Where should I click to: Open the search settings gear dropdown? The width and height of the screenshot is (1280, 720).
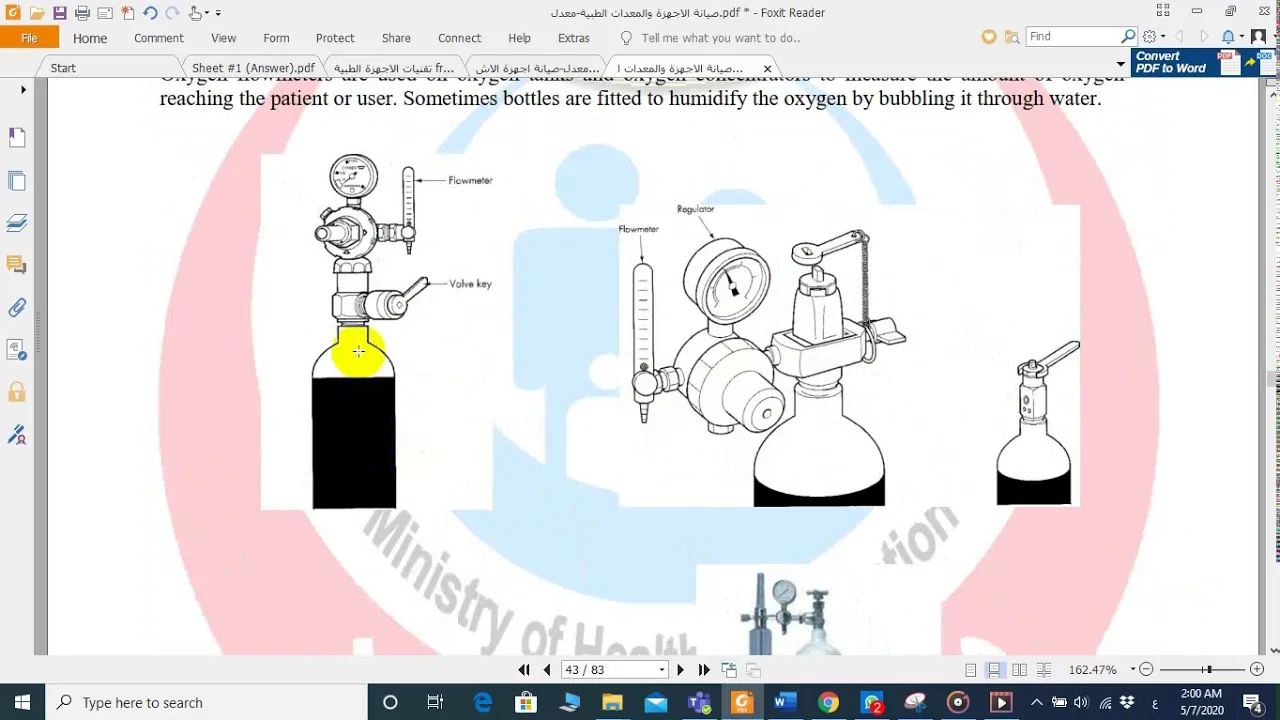[x=1153, y=37]
